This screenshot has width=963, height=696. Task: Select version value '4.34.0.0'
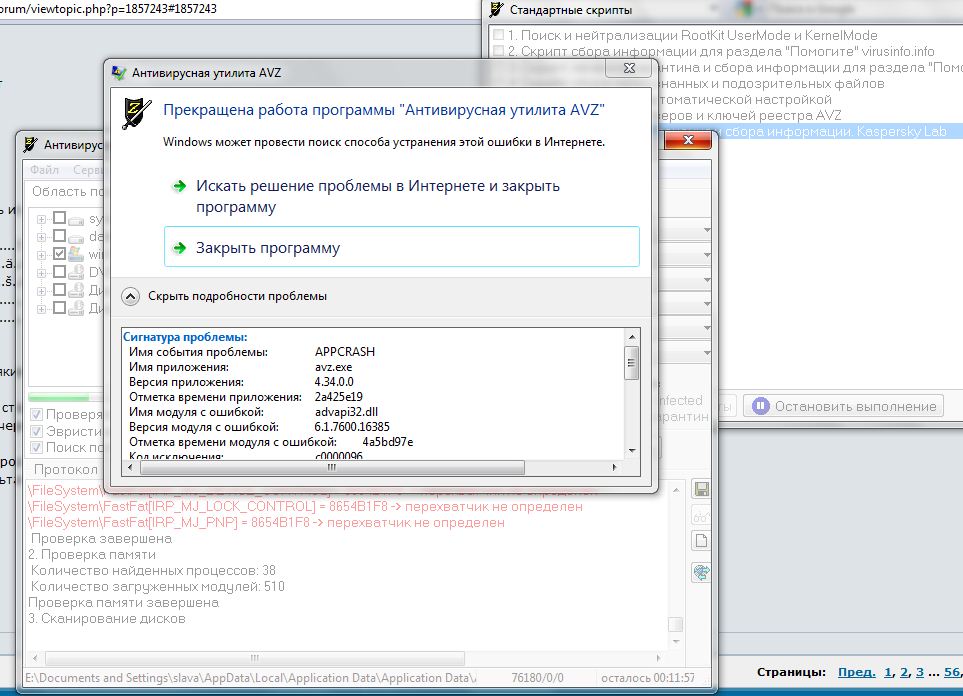334,381
